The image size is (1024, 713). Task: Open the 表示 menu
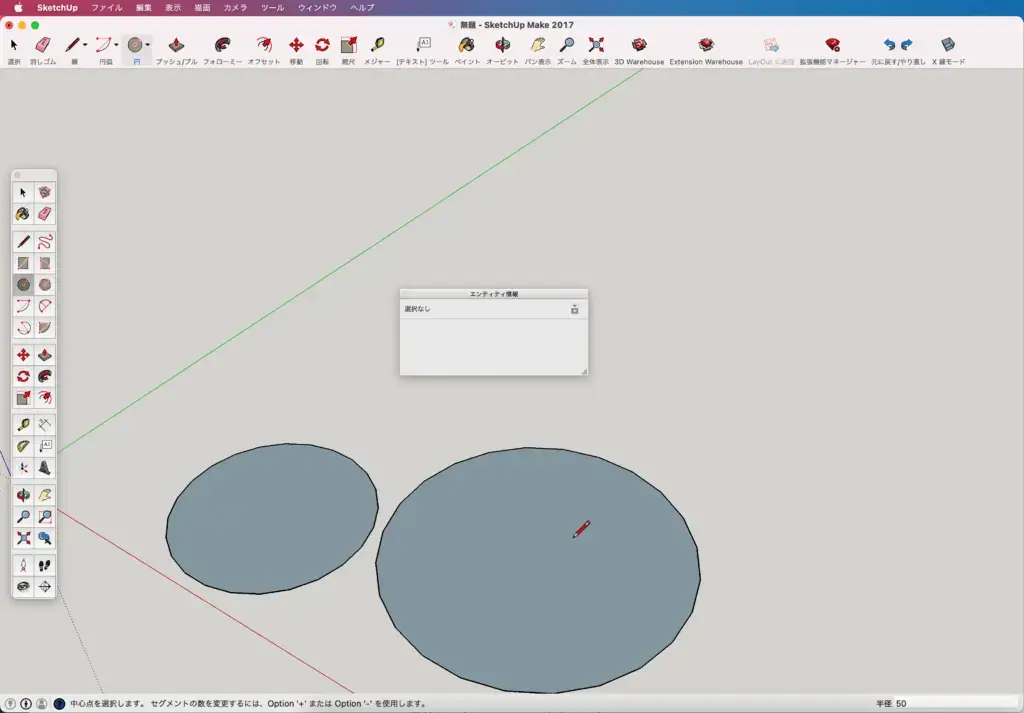(x=173, y=7)
